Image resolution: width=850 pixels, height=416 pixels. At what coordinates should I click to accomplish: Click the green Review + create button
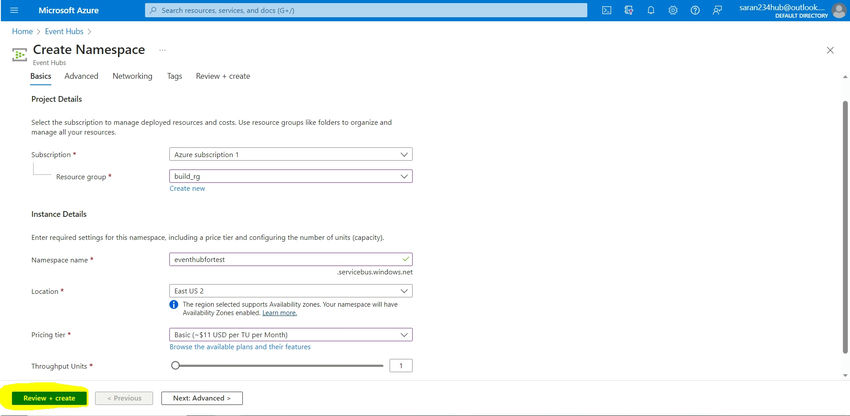49,398
